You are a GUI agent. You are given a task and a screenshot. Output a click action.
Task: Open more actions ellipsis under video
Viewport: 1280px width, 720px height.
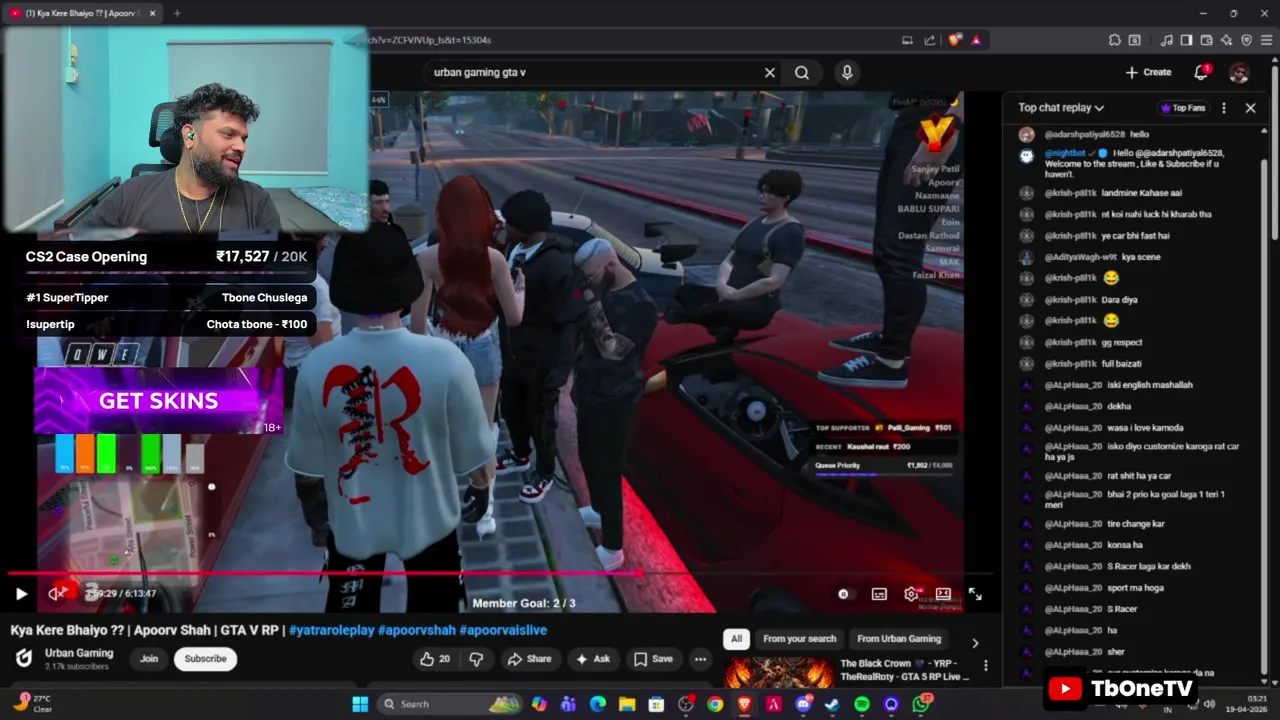(x=700, y=659)
